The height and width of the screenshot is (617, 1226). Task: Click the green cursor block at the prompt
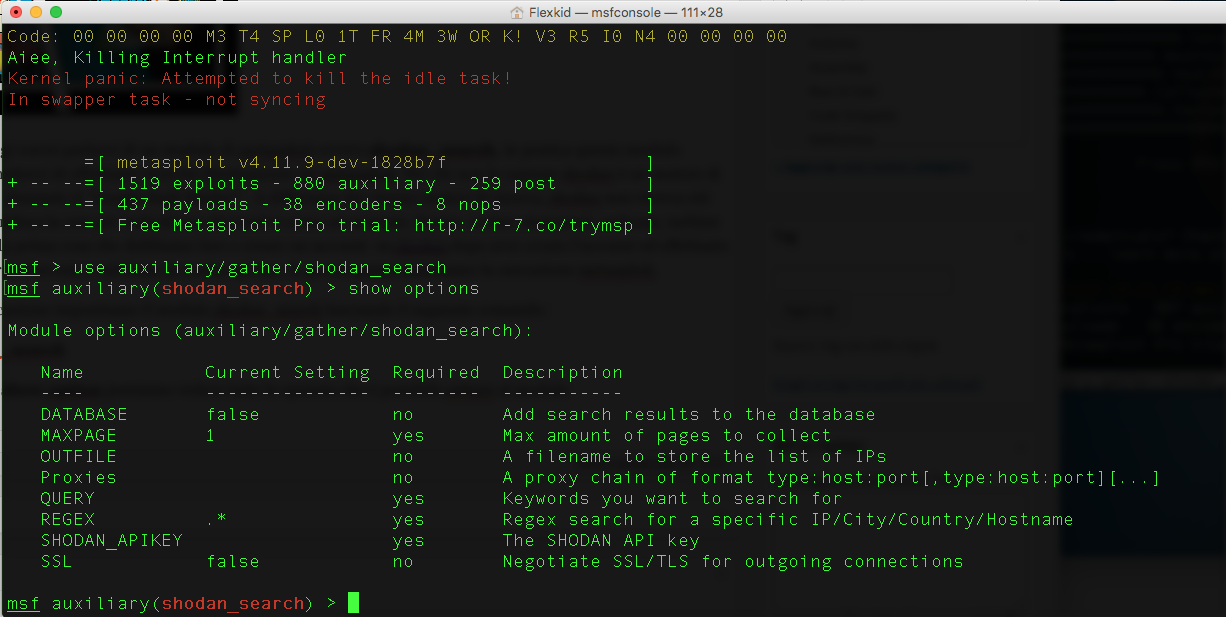353,603
